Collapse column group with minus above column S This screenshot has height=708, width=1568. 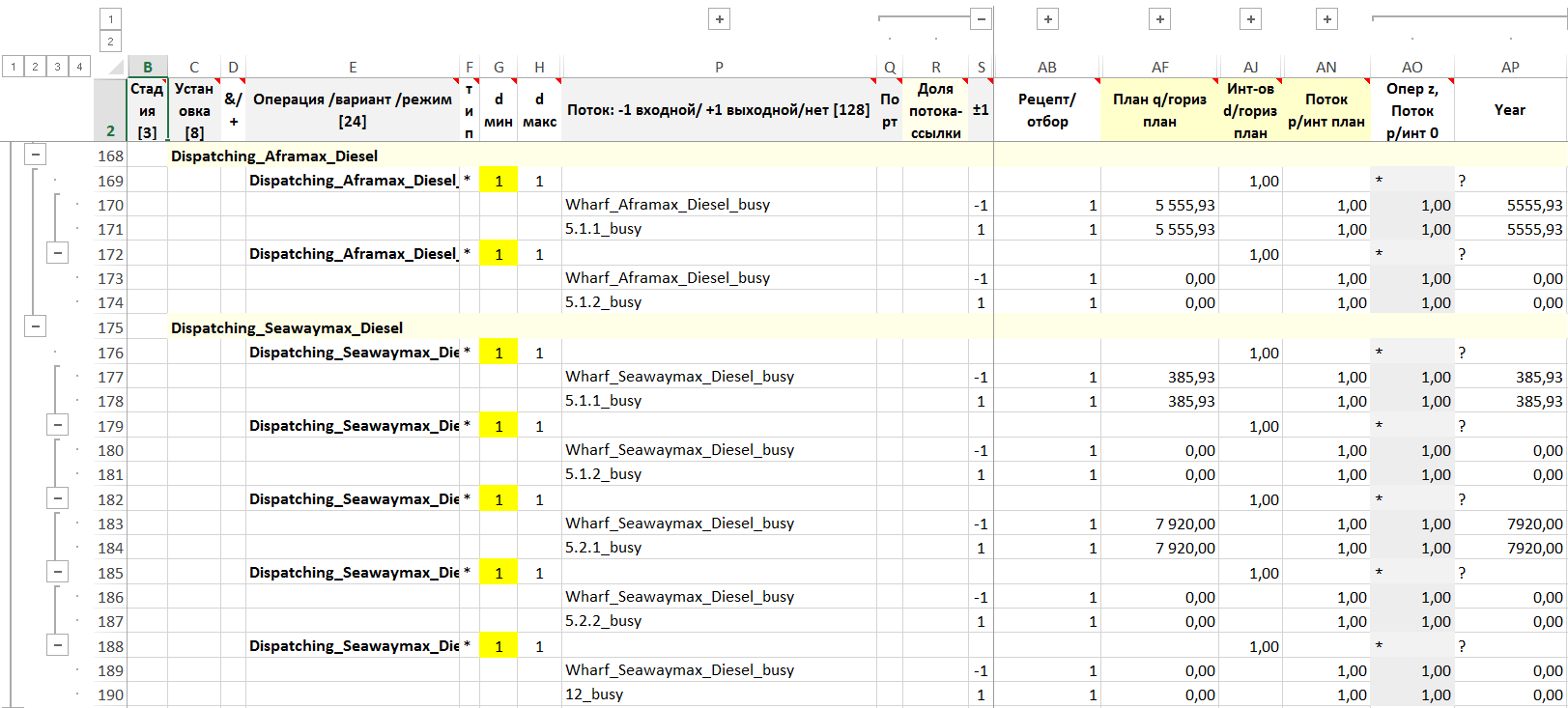click(x=982, y=18)
